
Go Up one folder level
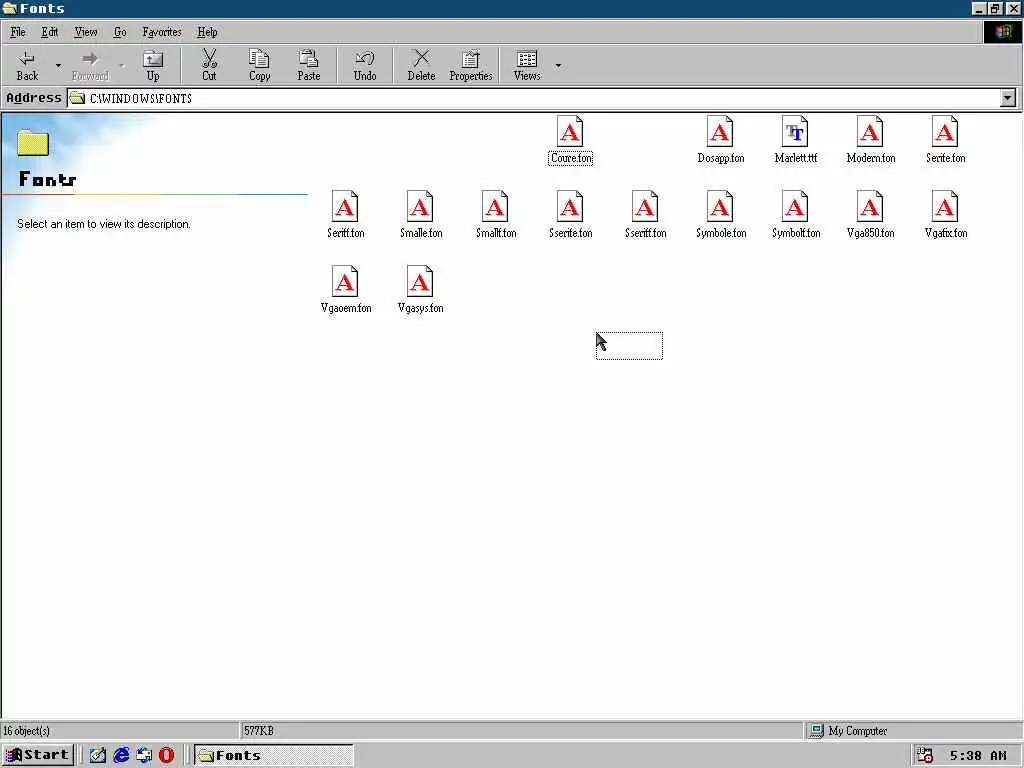(153, 65)
